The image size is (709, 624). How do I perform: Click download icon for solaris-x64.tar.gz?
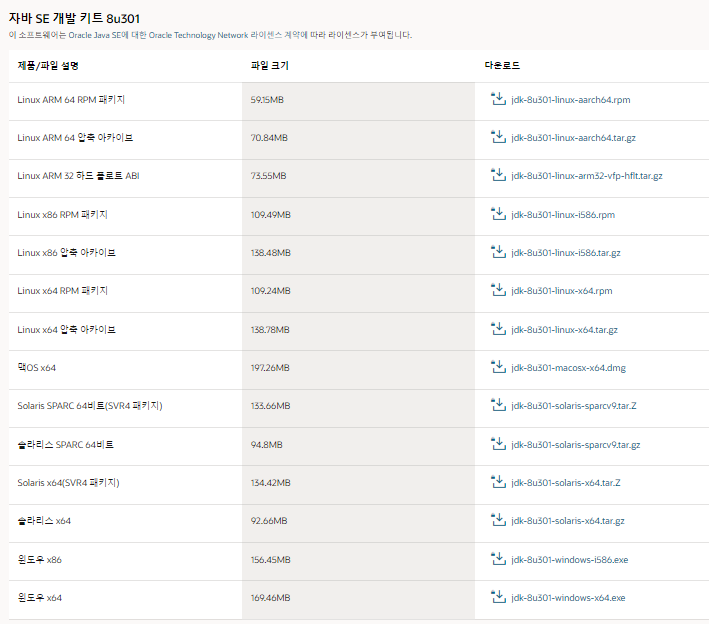point(498,520)
